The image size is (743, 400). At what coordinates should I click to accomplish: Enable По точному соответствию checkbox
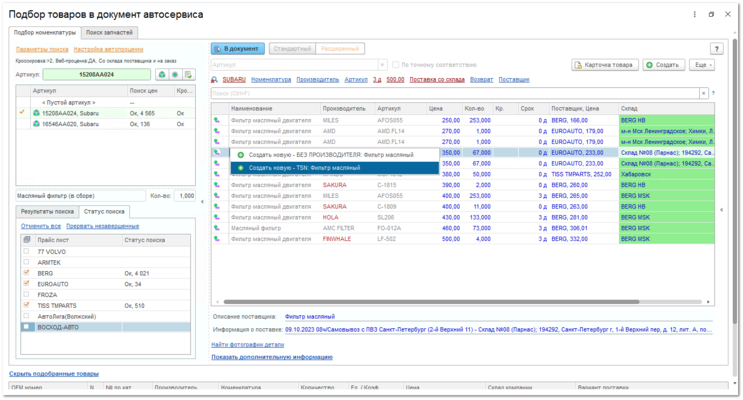point(395,65)
